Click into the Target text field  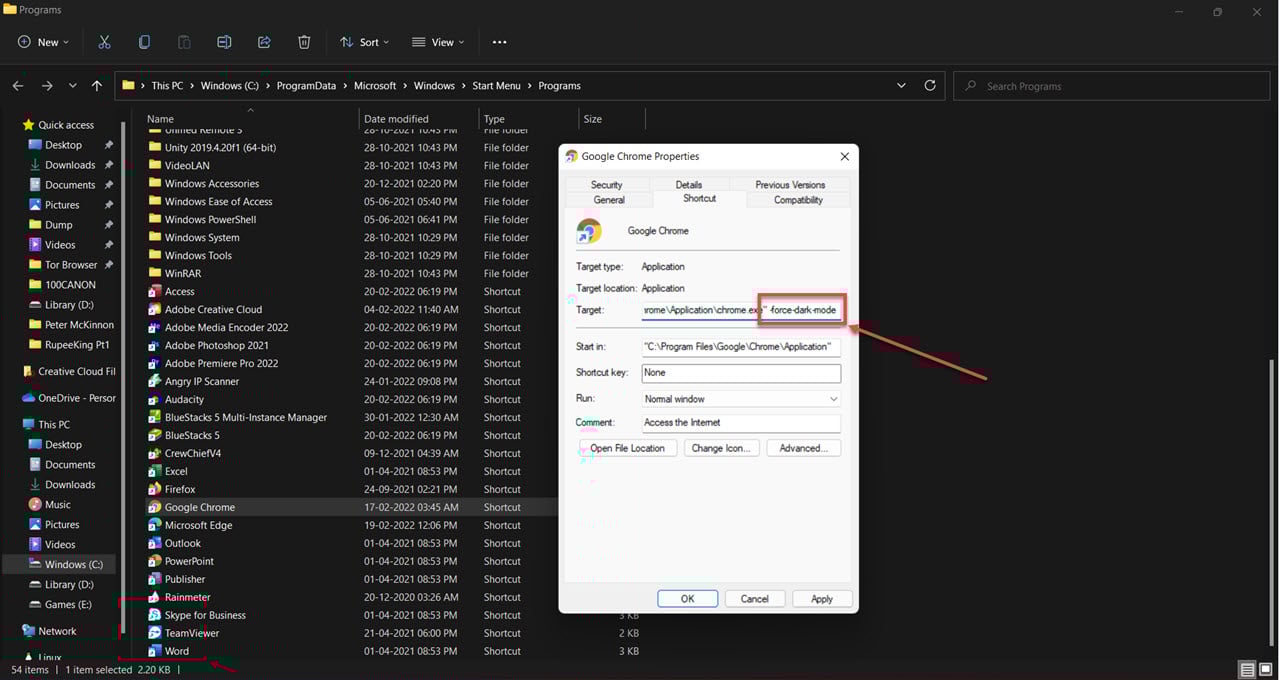coord(741,310)
